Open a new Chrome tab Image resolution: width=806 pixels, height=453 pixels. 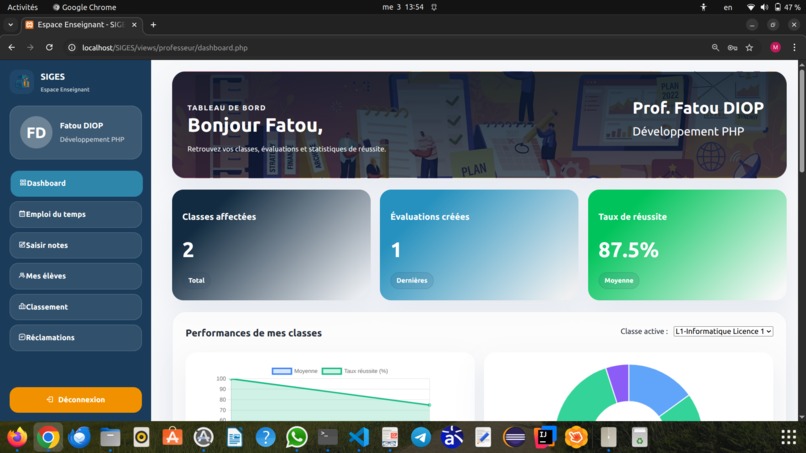point(153,25)
